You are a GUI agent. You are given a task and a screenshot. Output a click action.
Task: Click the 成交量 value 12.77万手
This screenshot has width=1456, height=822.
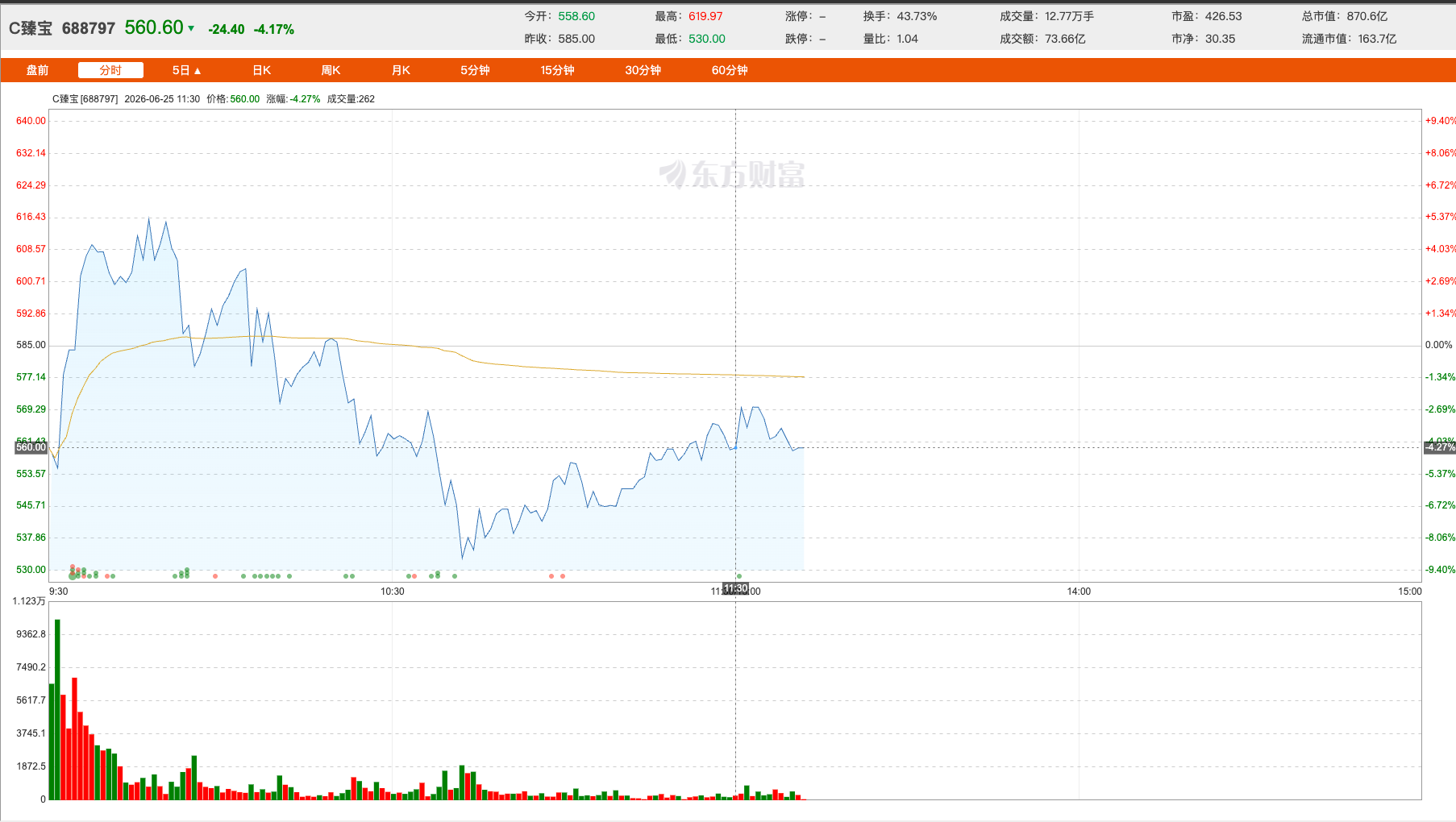pos(1069,16)
